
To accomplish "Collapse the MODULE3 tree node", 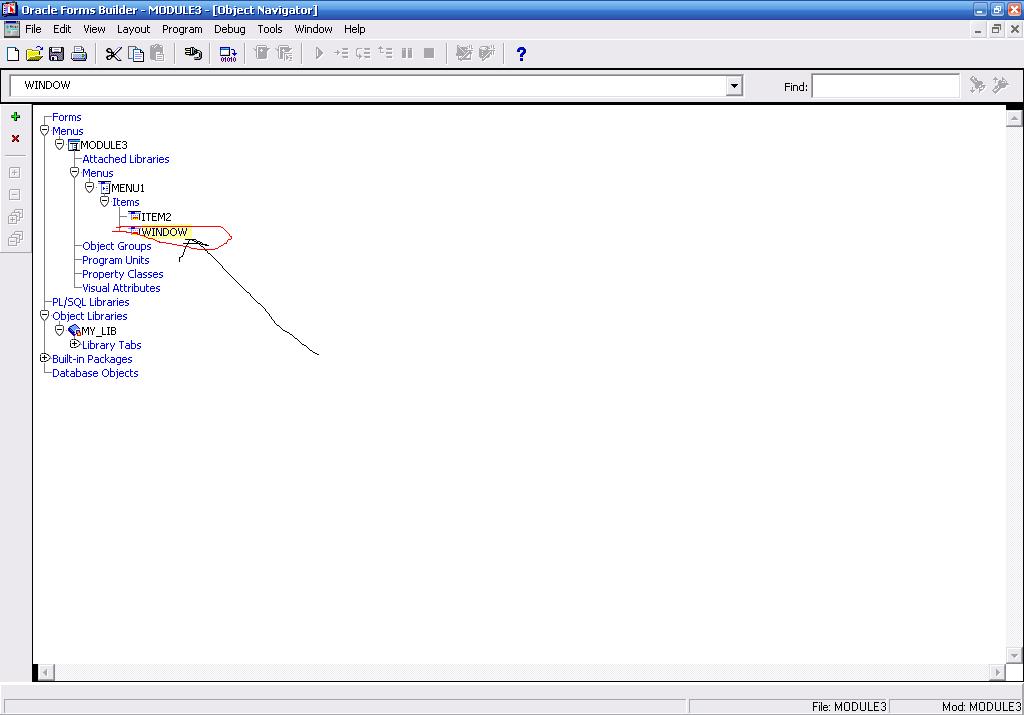I will point(60,145).
